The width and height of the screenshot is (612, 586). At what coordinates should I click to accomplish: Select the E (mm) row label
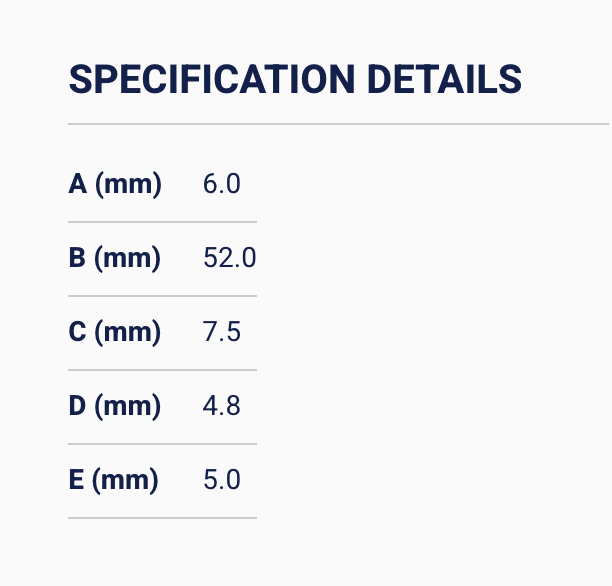tap(114, 480)
